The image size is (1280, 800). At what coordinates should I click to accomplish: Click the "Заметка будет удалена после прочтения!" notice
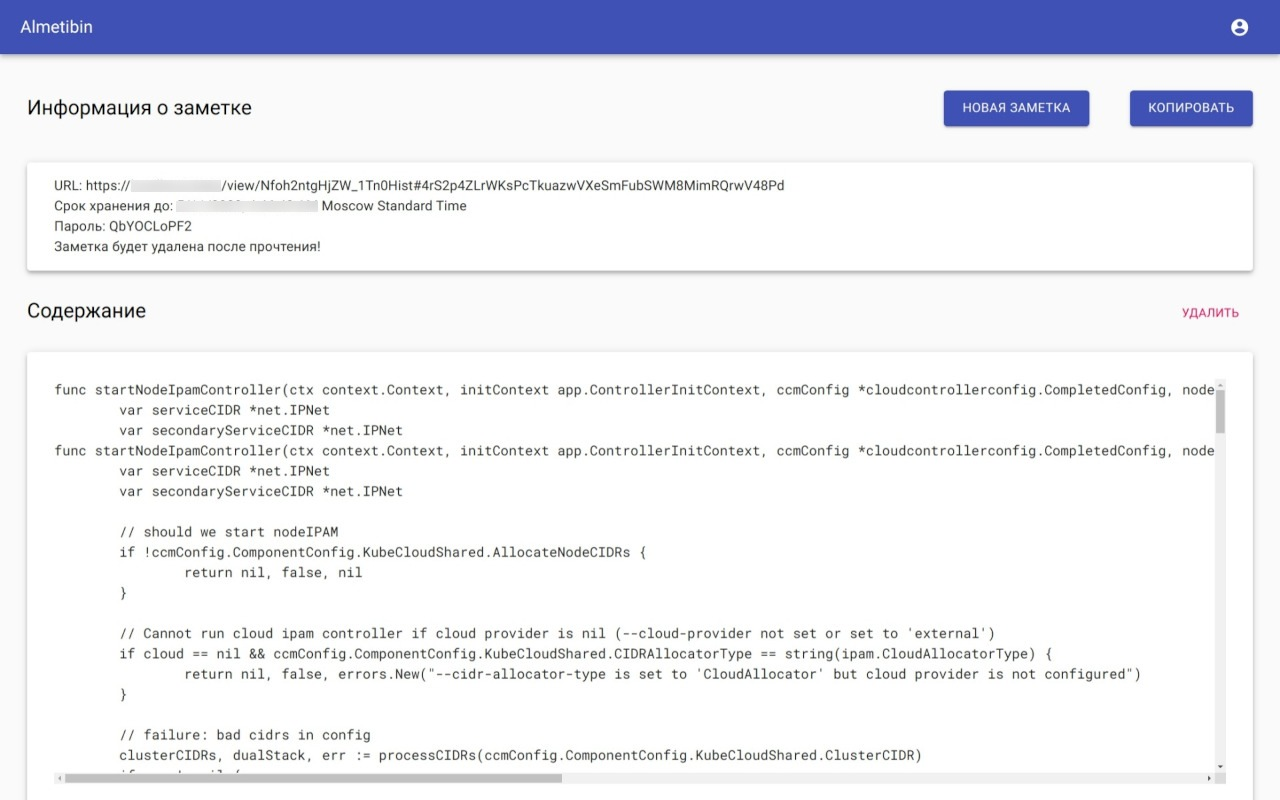[188, 246]
